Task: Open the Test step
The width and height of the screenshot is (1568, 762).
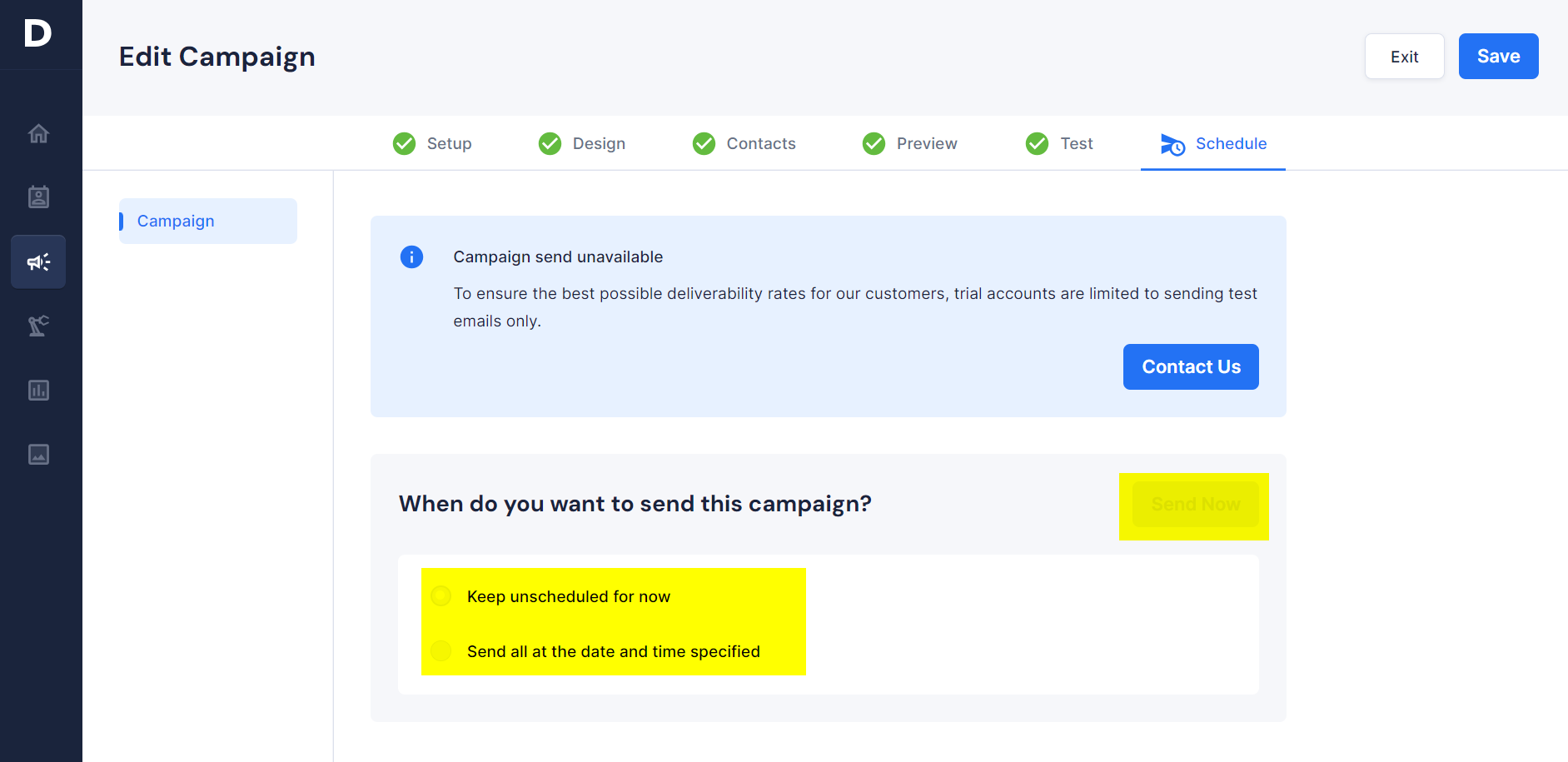Action: click(x=1058, y=143)
